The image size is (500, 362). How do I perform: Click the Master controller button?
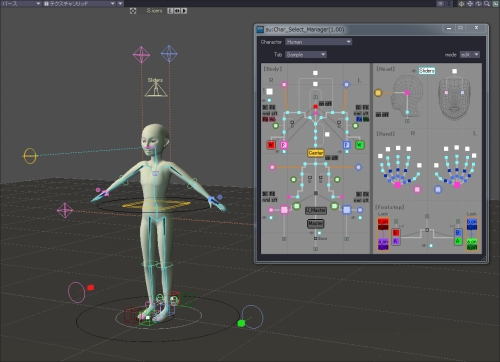315,223
